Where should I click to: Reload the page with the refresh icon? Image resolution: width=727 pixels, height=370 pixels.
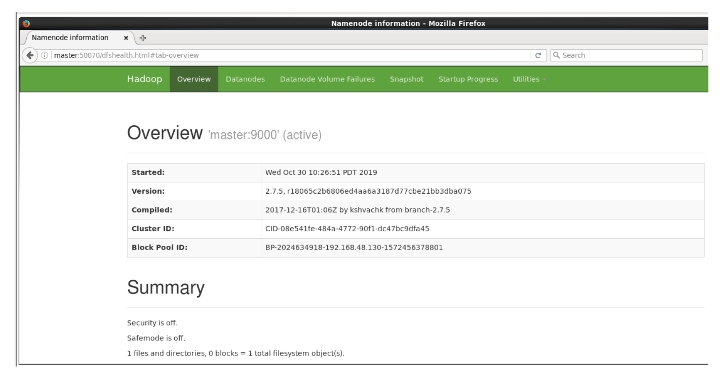pos(538,55)
